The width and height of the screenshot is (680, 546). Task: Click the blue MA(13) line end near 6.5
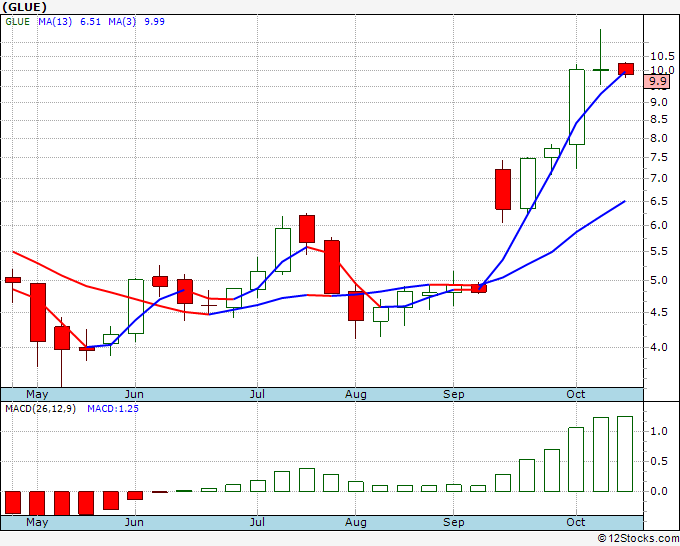point(624,202)
